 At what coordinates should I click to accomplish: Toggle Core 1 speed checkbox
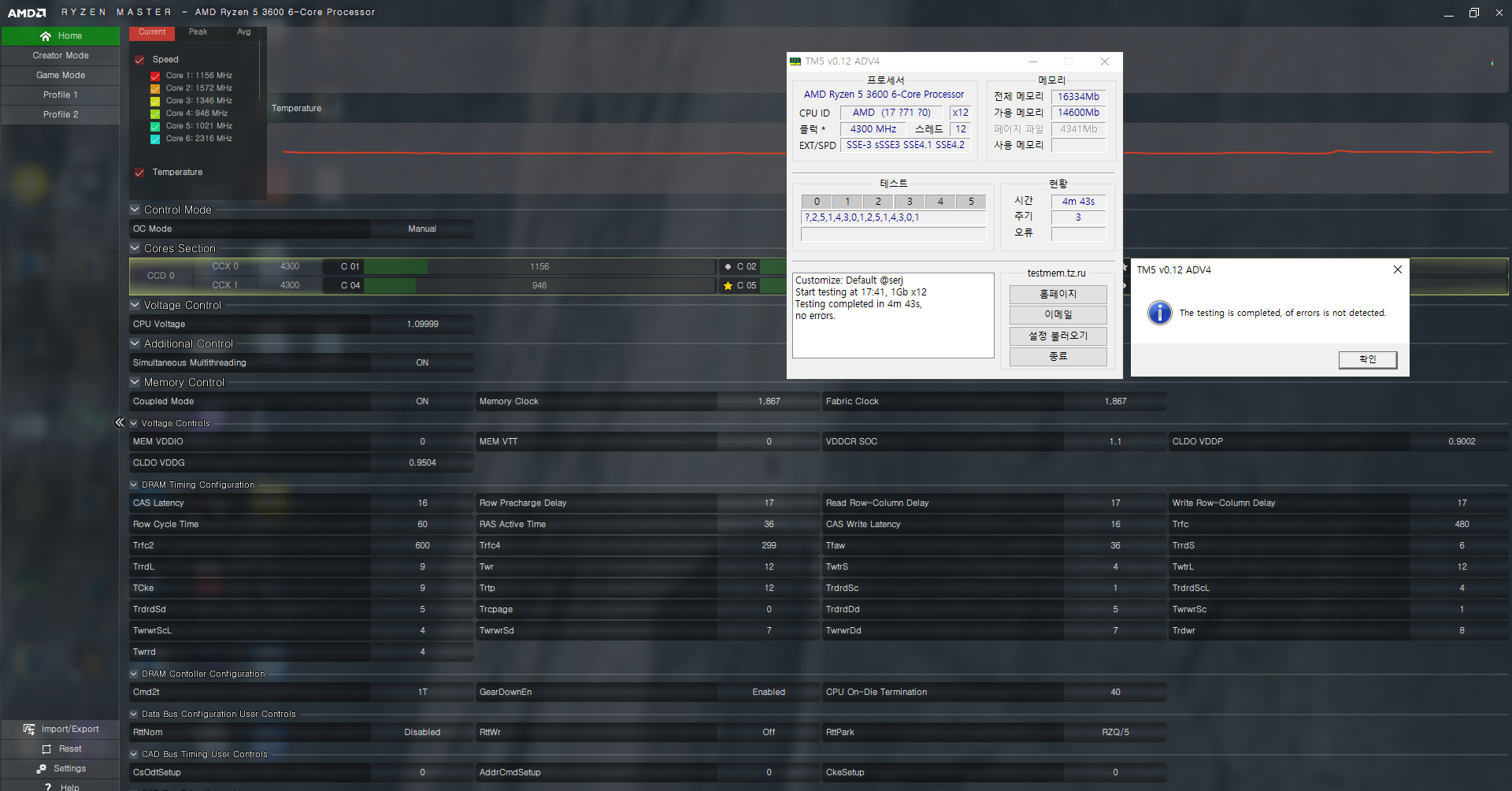coord(155,76)
